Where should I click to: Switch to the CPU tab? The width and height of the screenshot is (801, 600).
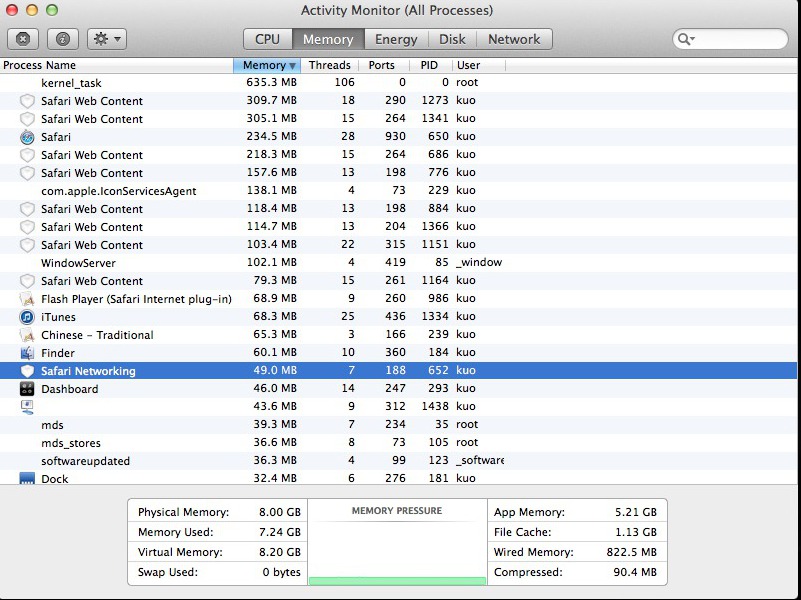click(x=268, y=39)
